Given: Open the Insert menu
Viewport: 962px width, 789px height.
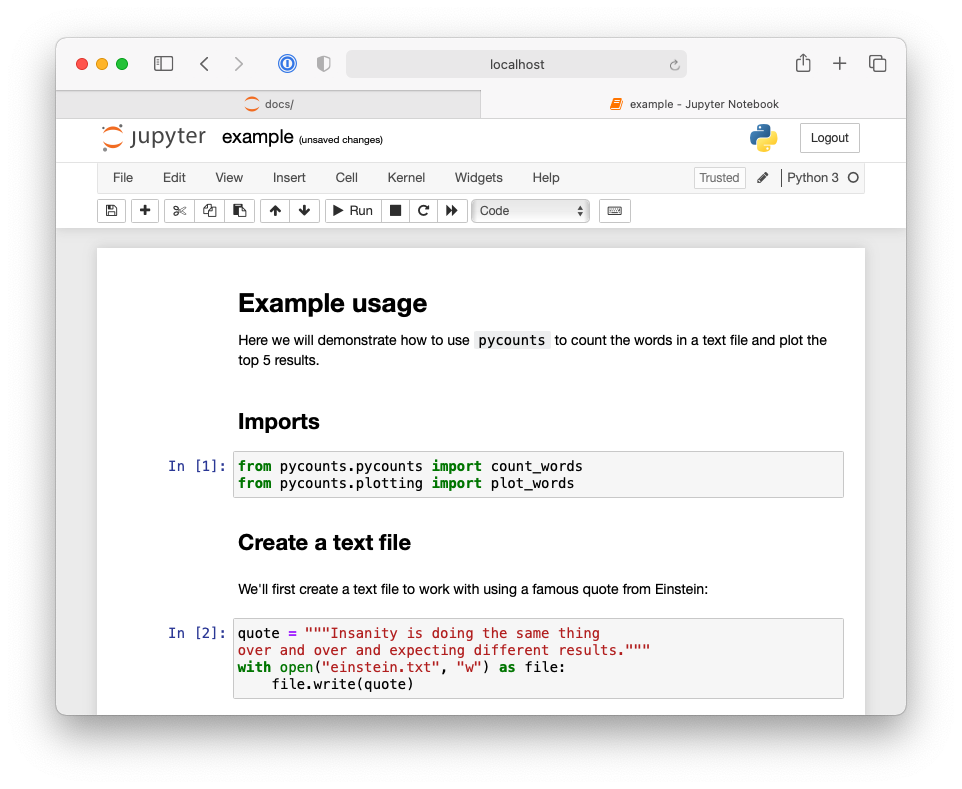Looking at the screenshot, I should 289,178.
